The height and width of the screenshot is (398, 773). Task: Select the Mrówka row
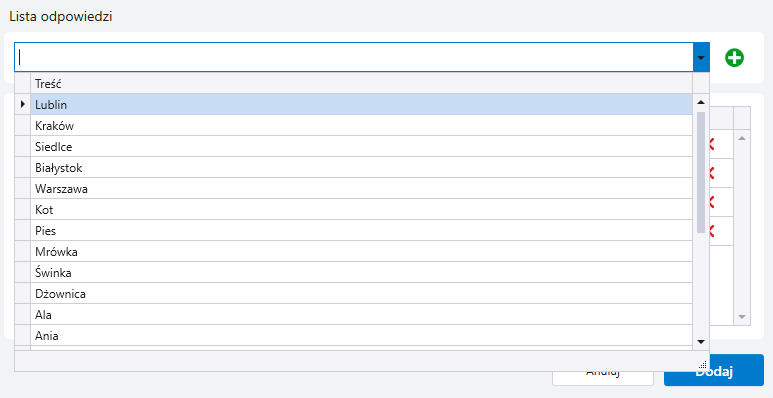point(361,252)
